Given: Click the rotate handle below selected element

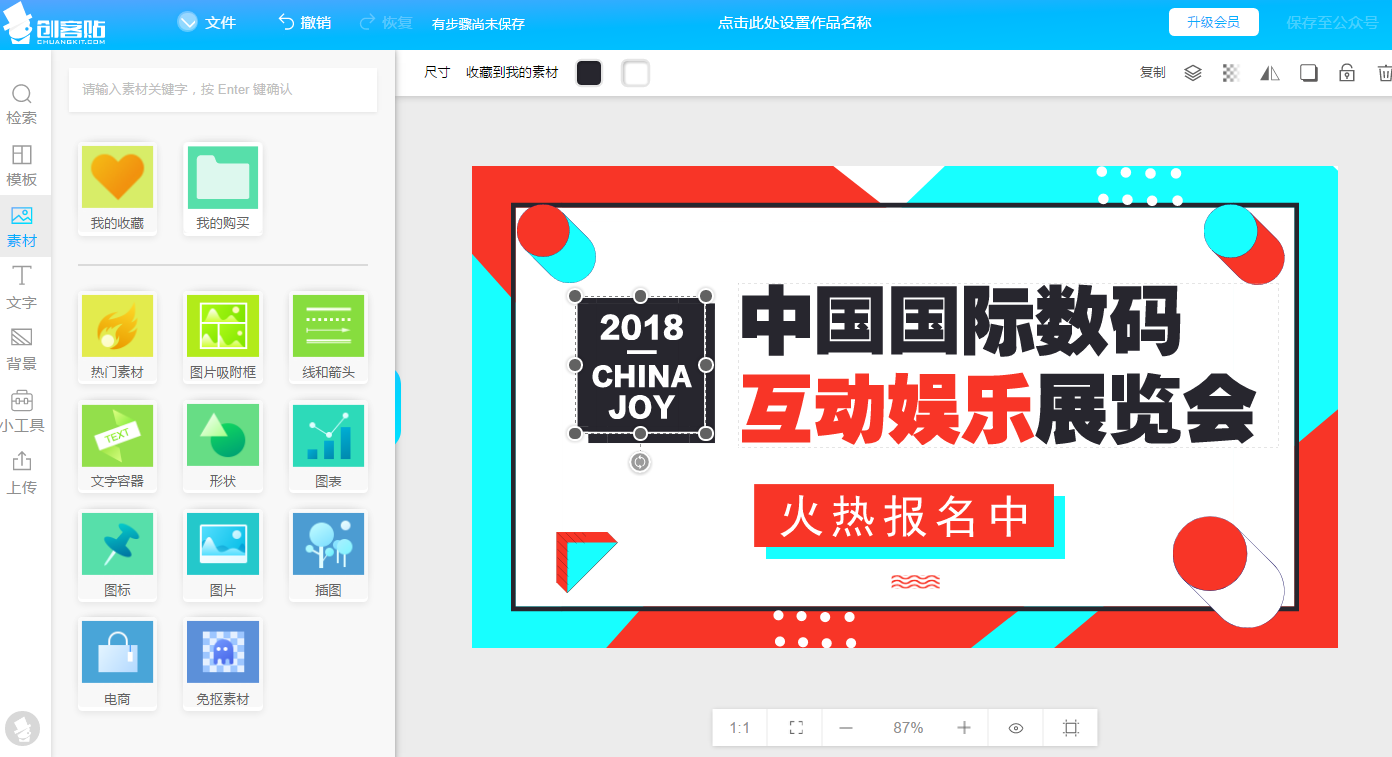Looking at the screenshot, I should (640, 462).
